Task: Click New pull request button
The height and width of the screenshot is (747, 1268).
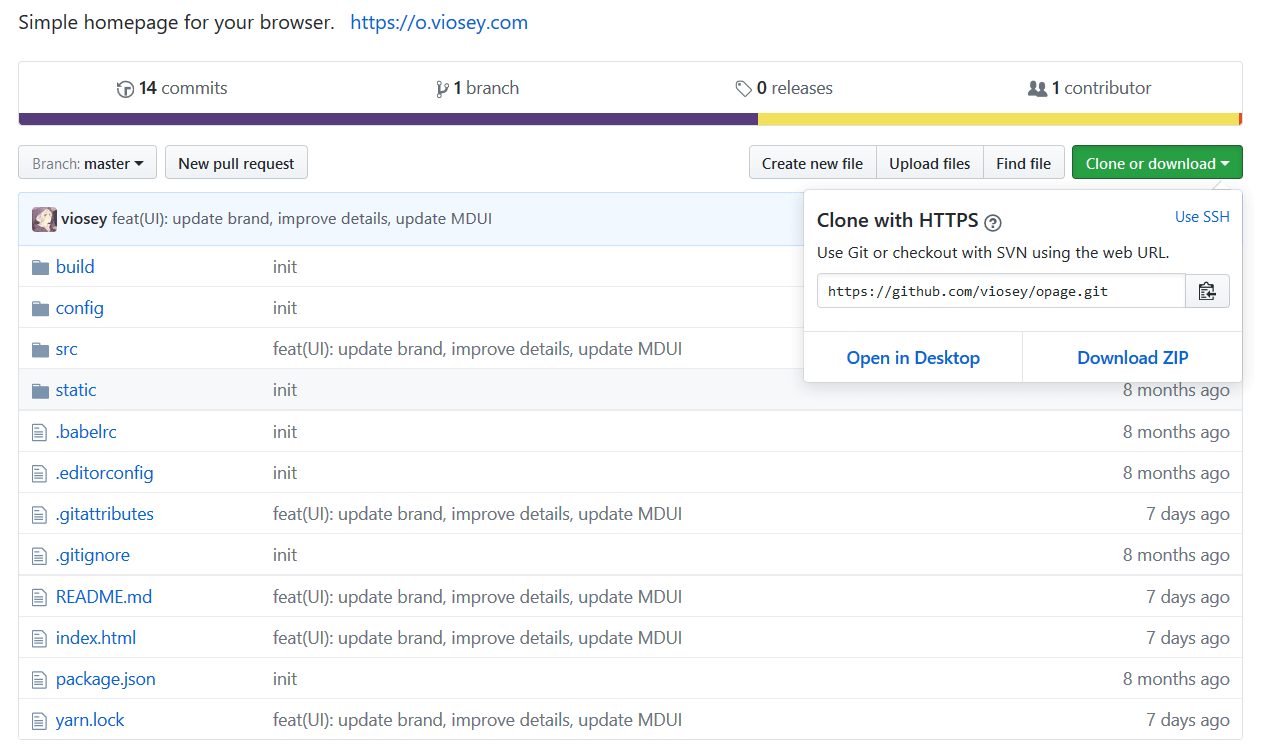Action: (236, 163)
